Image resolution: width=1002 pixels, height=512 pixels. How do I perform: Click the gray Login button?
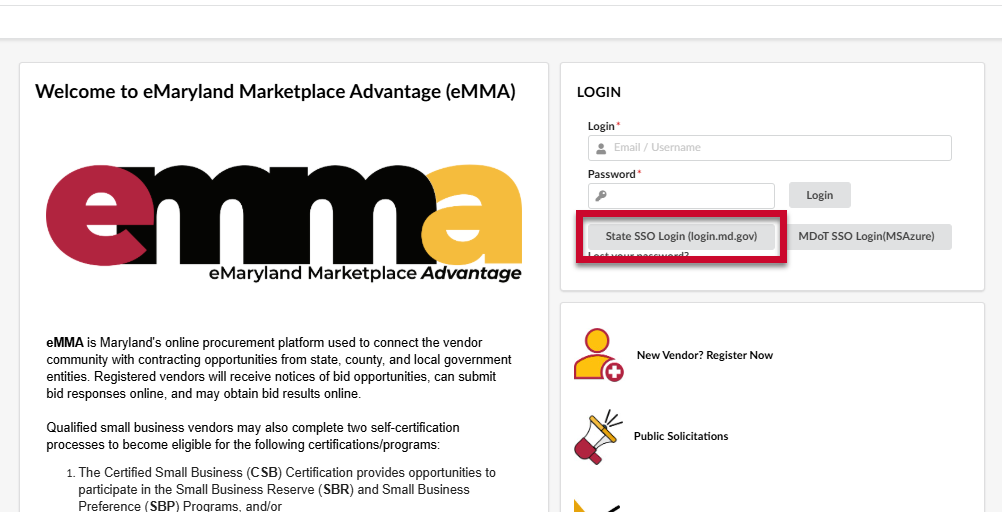pyautogui.click(x=819, y=195)
